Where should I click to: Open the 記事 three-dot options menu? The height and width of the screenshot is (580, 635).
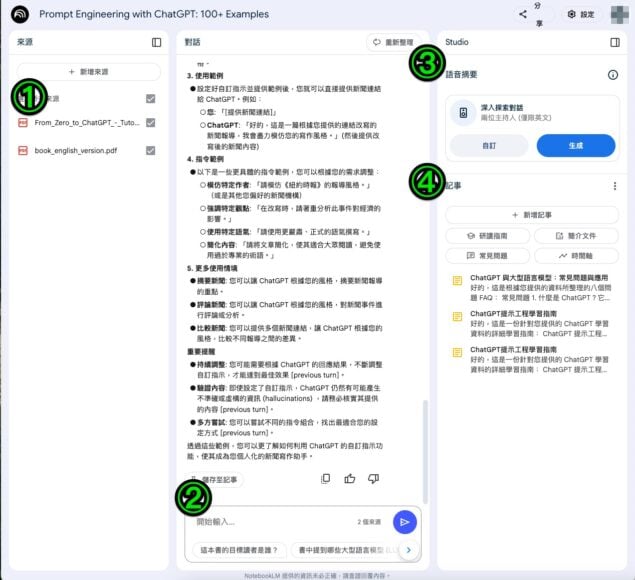pos(614,186)
